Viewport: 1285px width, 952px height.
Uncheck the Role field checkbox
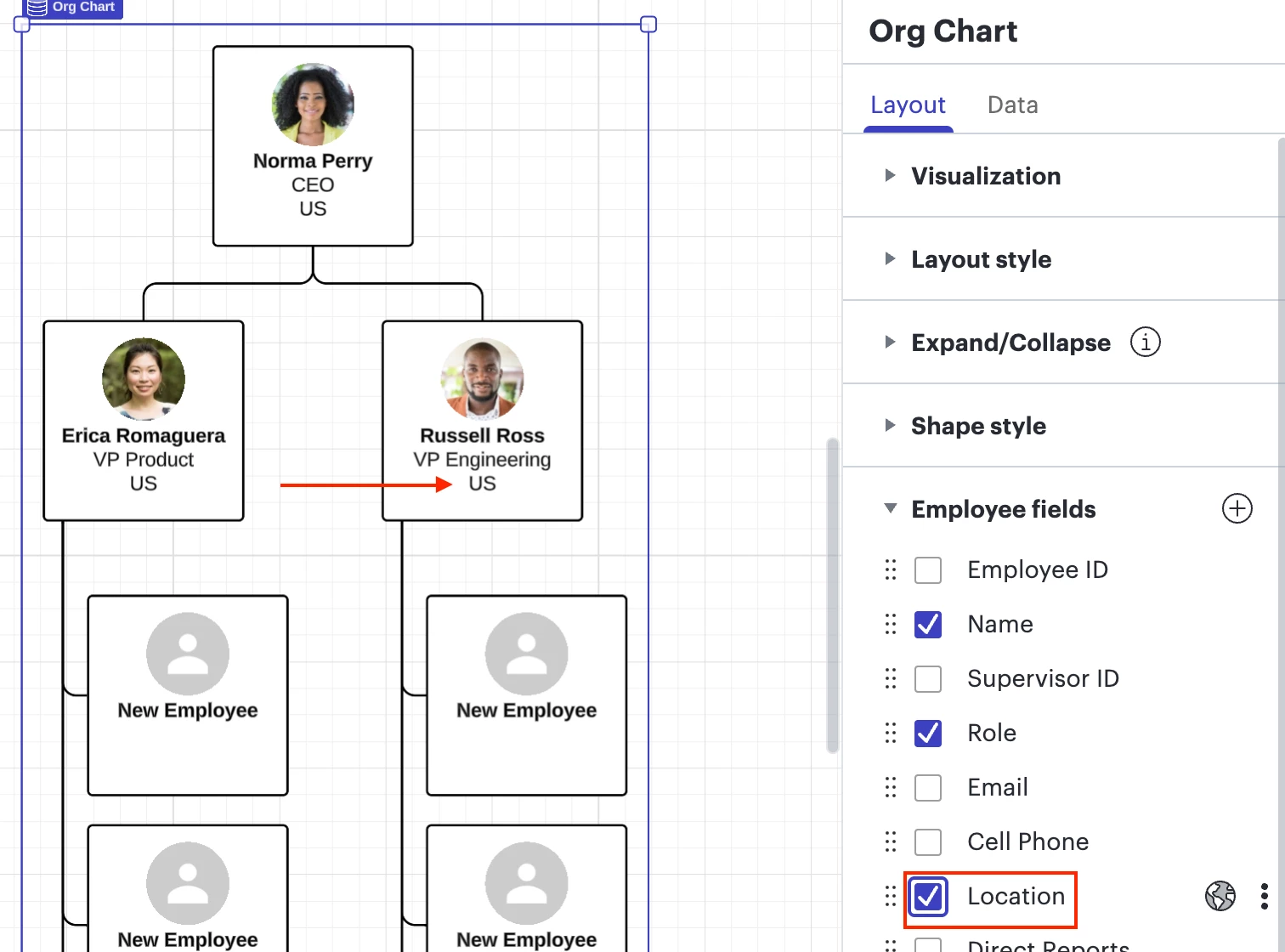(927, 733)
